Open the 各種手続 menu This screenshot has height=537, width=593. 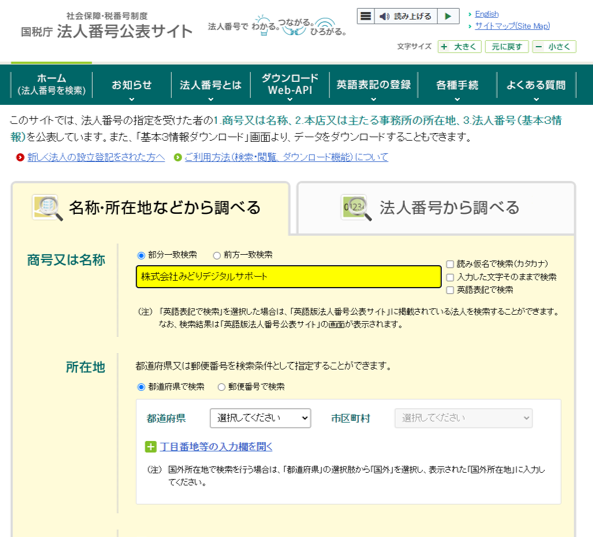[x=457, y=85]
